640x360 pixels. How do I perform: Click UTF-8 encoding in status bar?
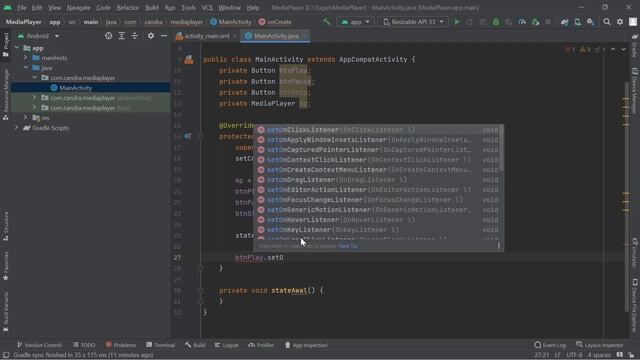(574, 355)
